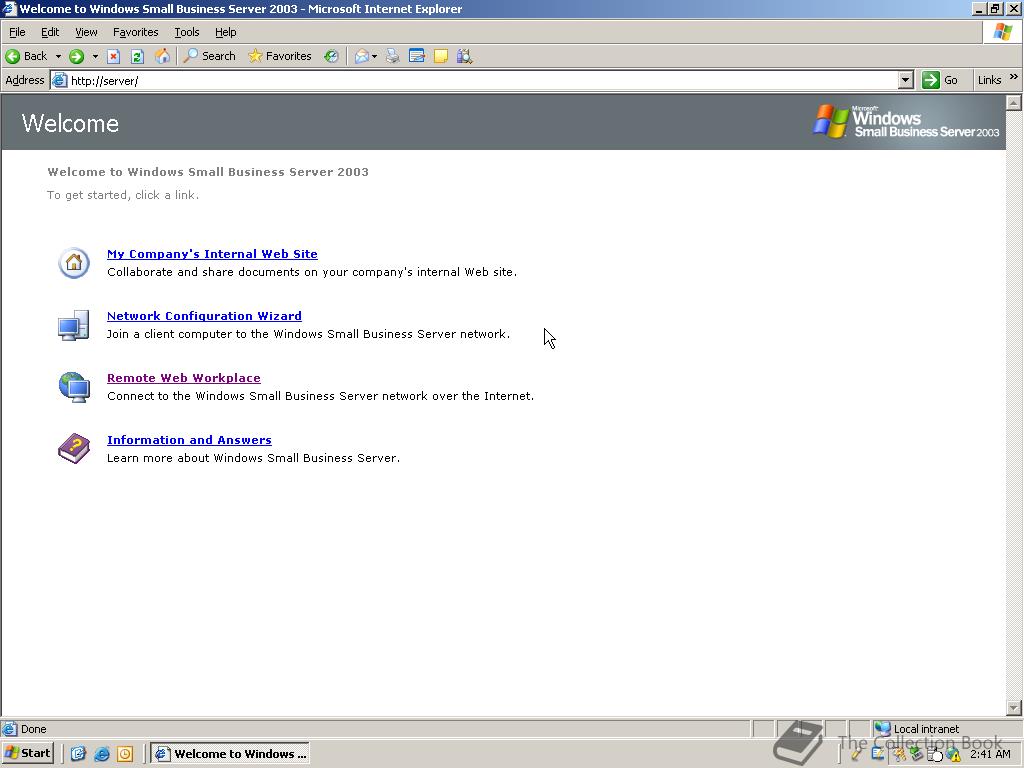The width and height of the screenshot is (1024, 768).
Task: Click 'Join a client computer' description text
Action: pos(308,334)
